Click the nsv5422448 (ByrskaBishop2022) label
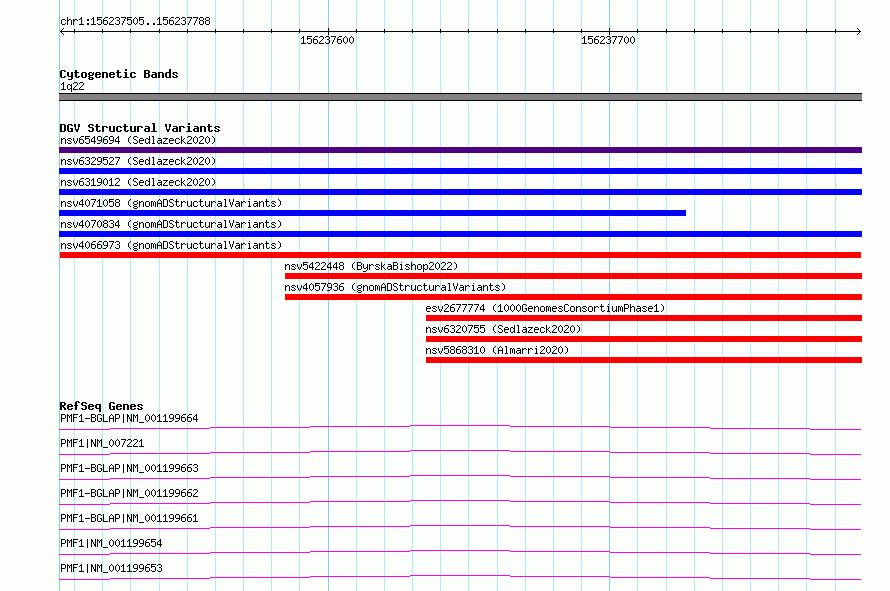Screen dimensions: 890x591 (371, 266)
